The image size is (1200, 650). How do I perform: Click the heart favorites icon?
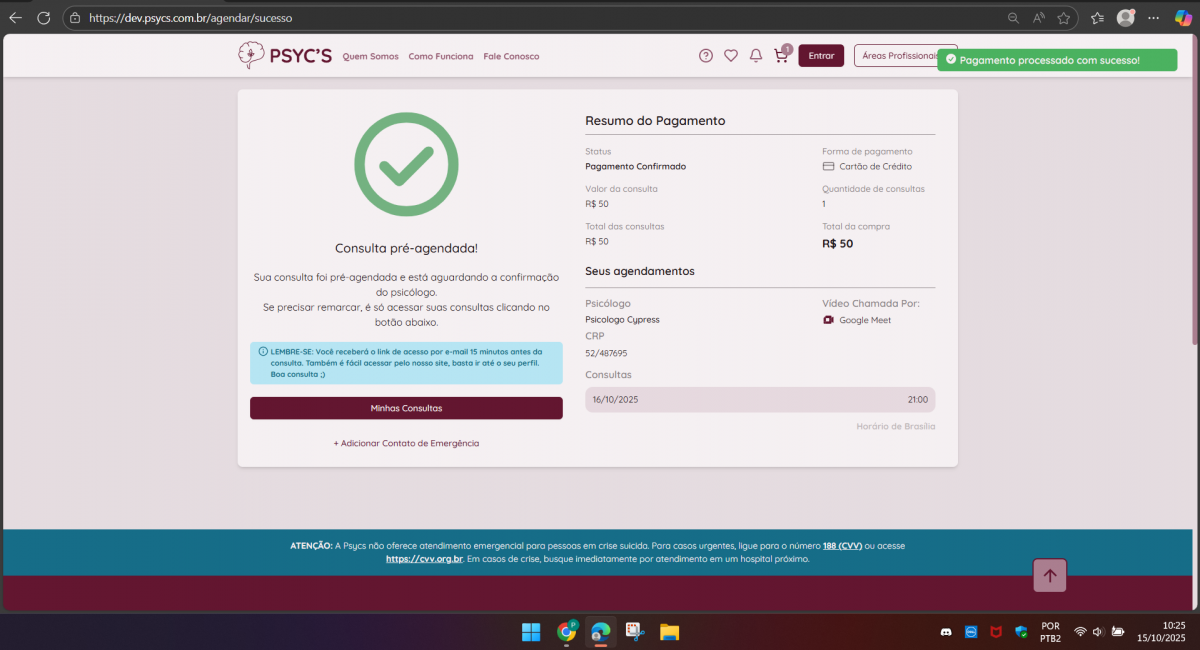click(x=731, y=56)
